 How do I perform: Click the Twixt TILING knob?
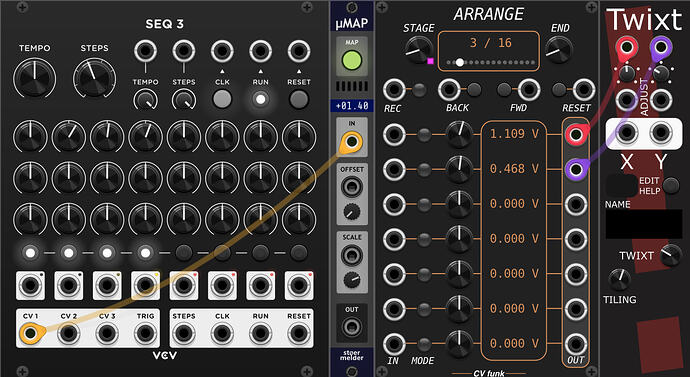[620, 280]
